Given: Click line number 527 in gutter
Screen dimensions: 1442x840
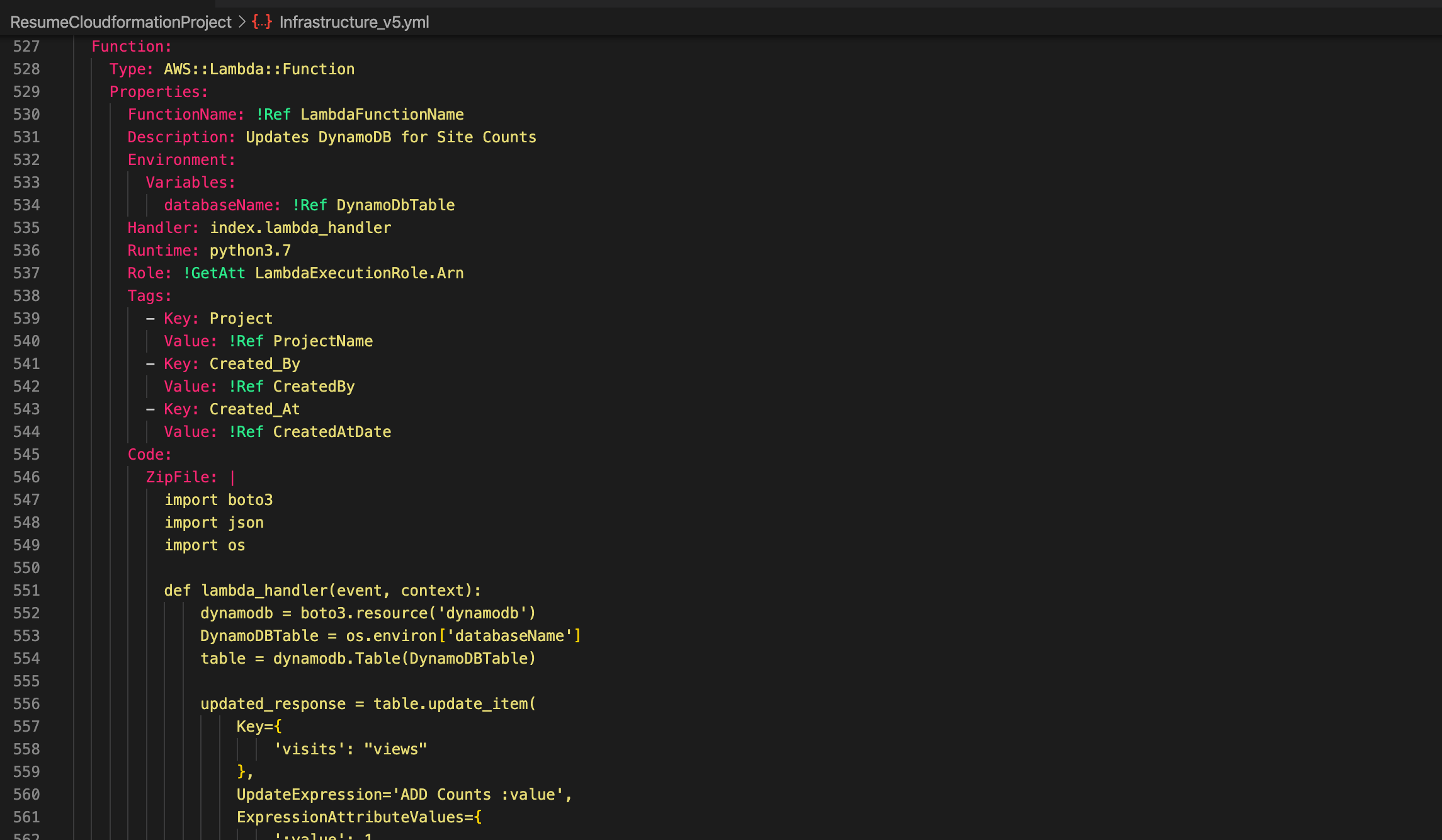Looking at the screenshot, I should pos(26,47).
